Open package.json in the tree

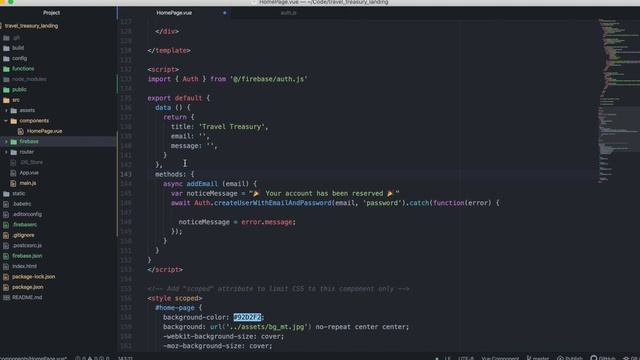coord(28,287)
